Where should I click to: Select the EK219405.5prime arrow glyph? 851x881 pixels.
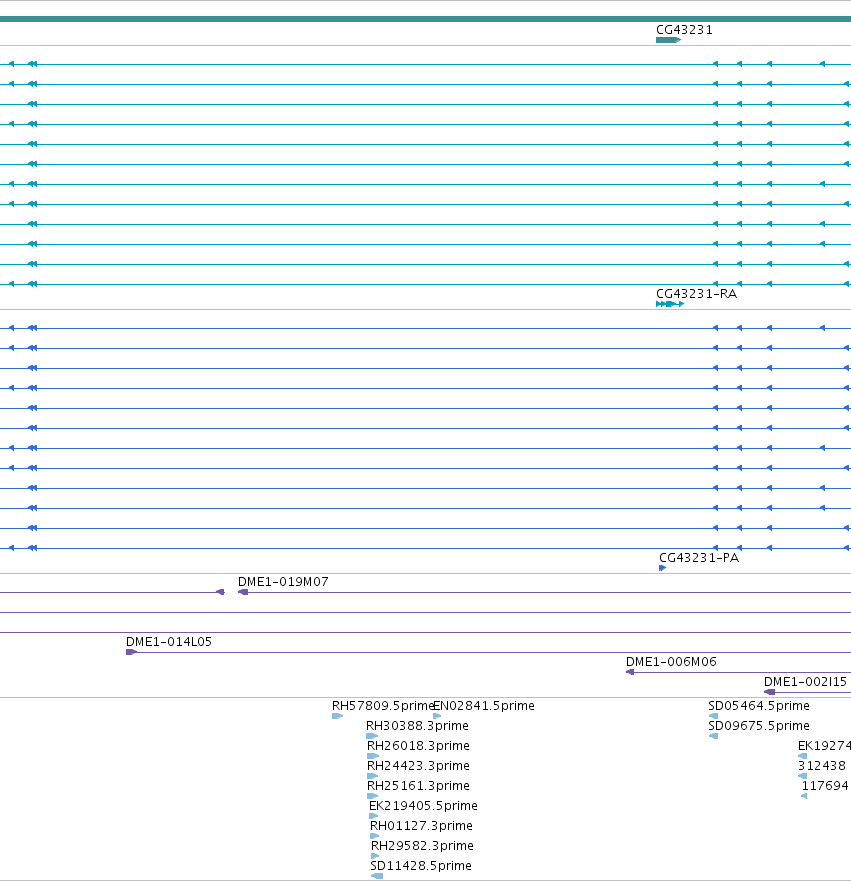[x=374, y=816]
